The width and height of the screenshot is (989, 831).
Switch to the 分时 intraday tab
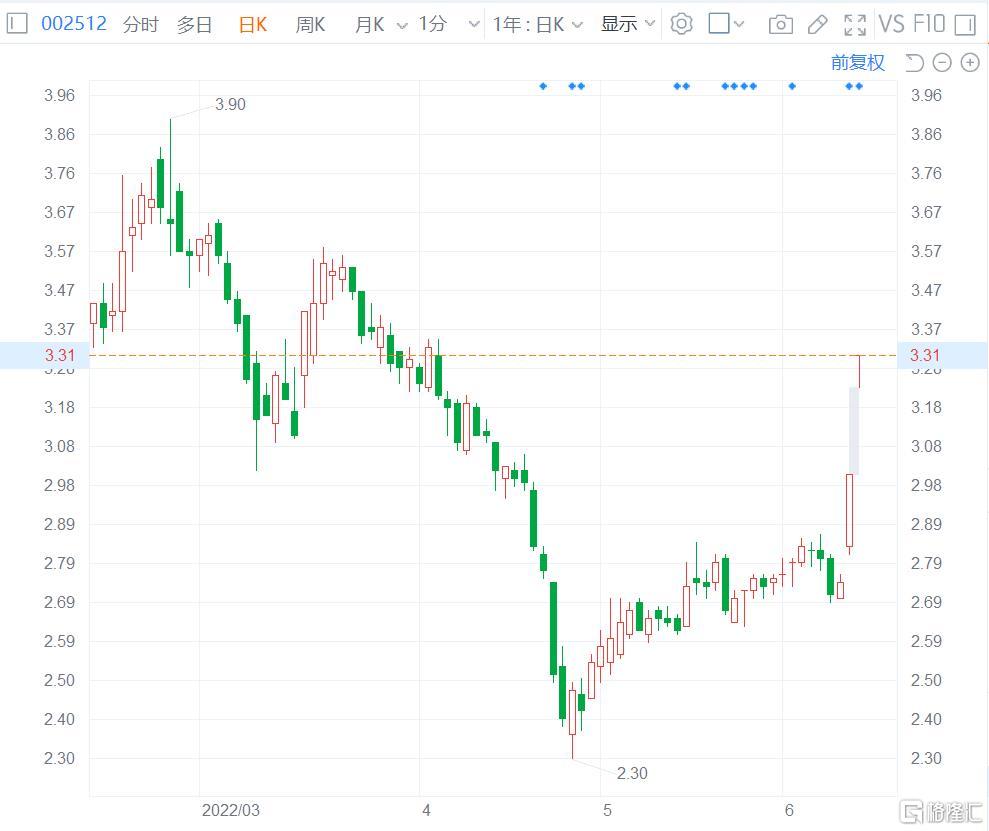141,25
